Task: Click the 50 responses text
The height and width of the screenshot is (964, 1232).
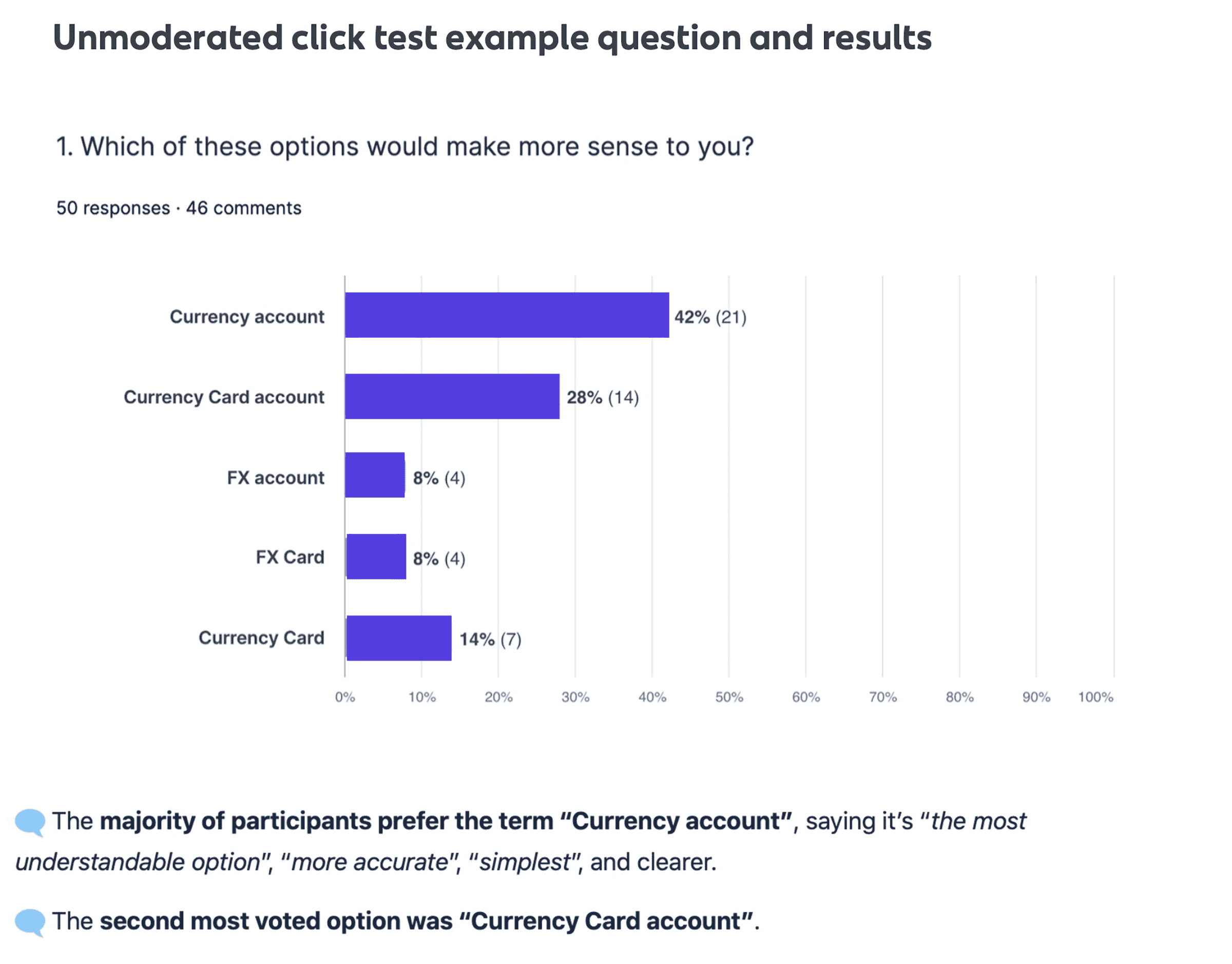Action: pyautogui.click(x=113, y=208)
